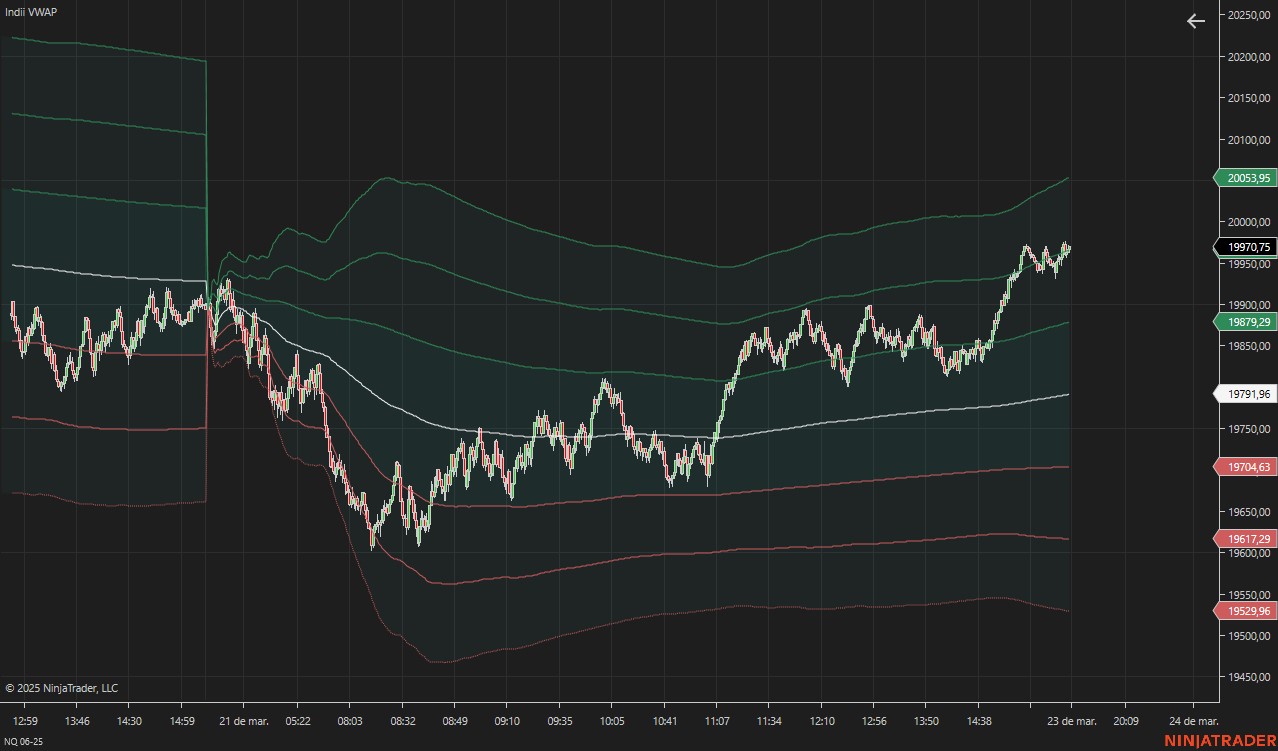Click the 19450,00 price axis label
Viewport: 1278px width, 751px height.
(1250, 677)
